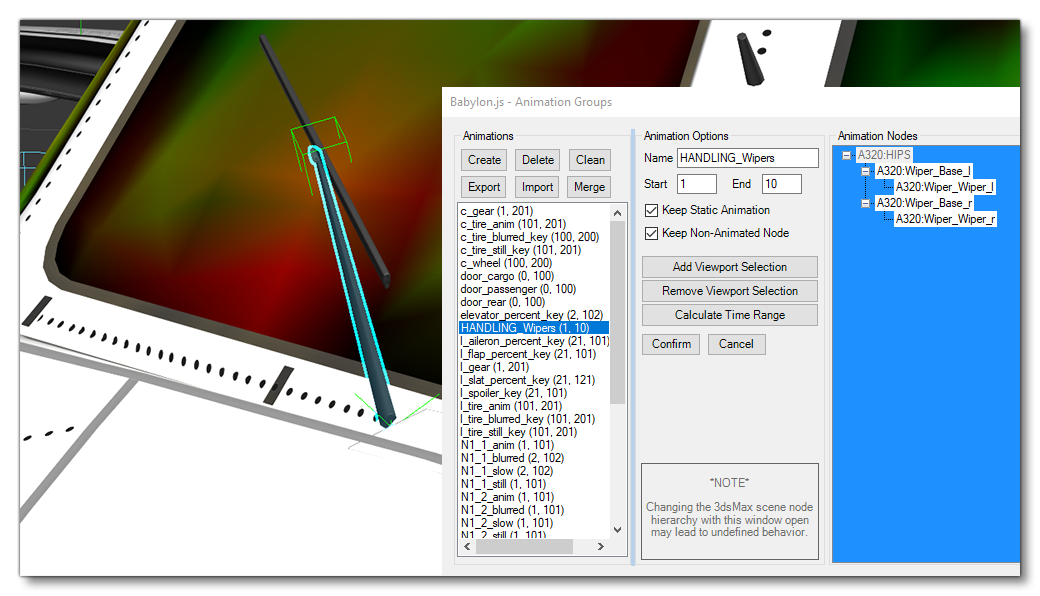Cancel the Animation Options edits

pyautogui.click(x=736, y=343)
